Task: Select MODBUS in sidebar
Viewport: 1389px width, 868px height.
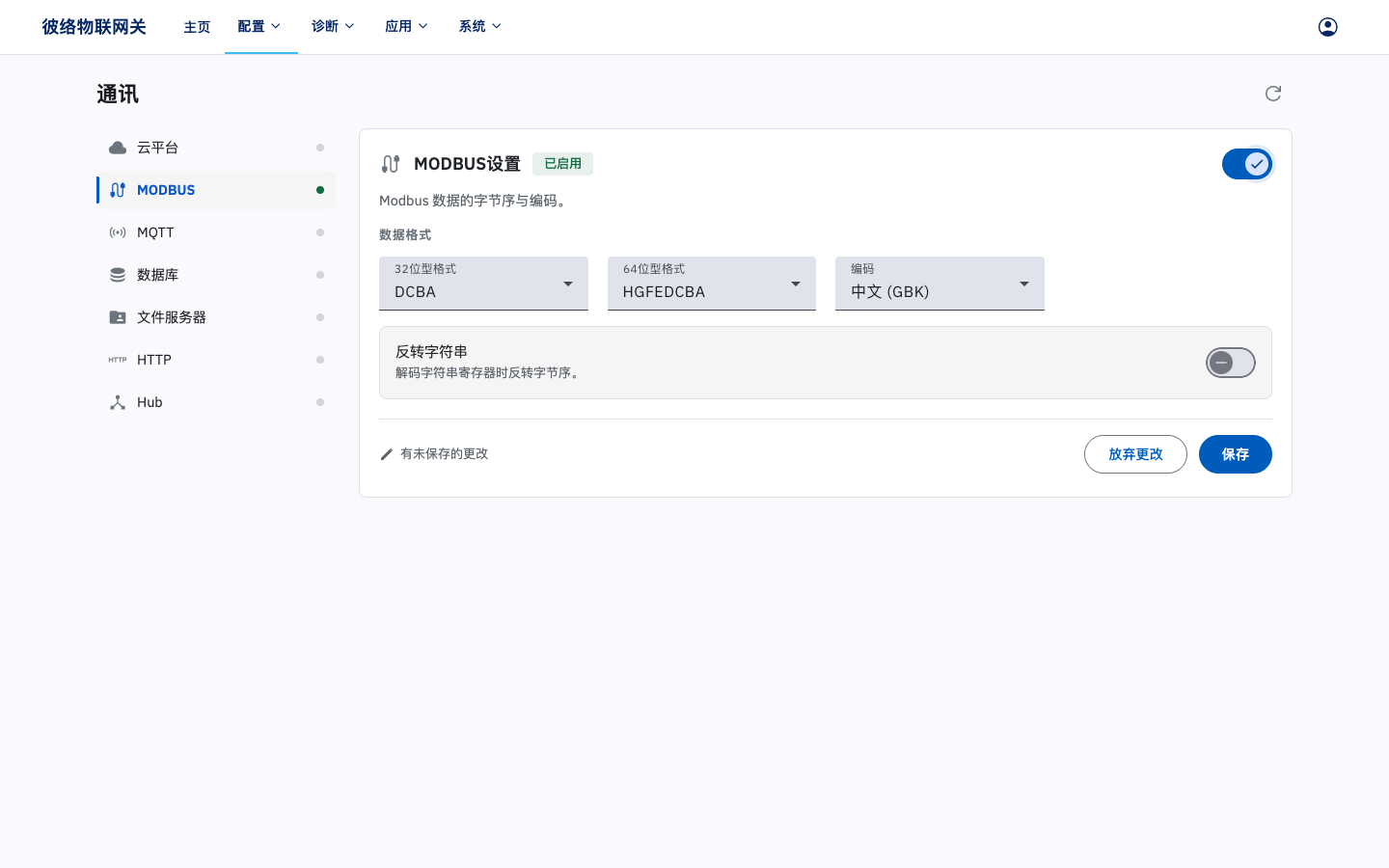Action: [216, 190]
